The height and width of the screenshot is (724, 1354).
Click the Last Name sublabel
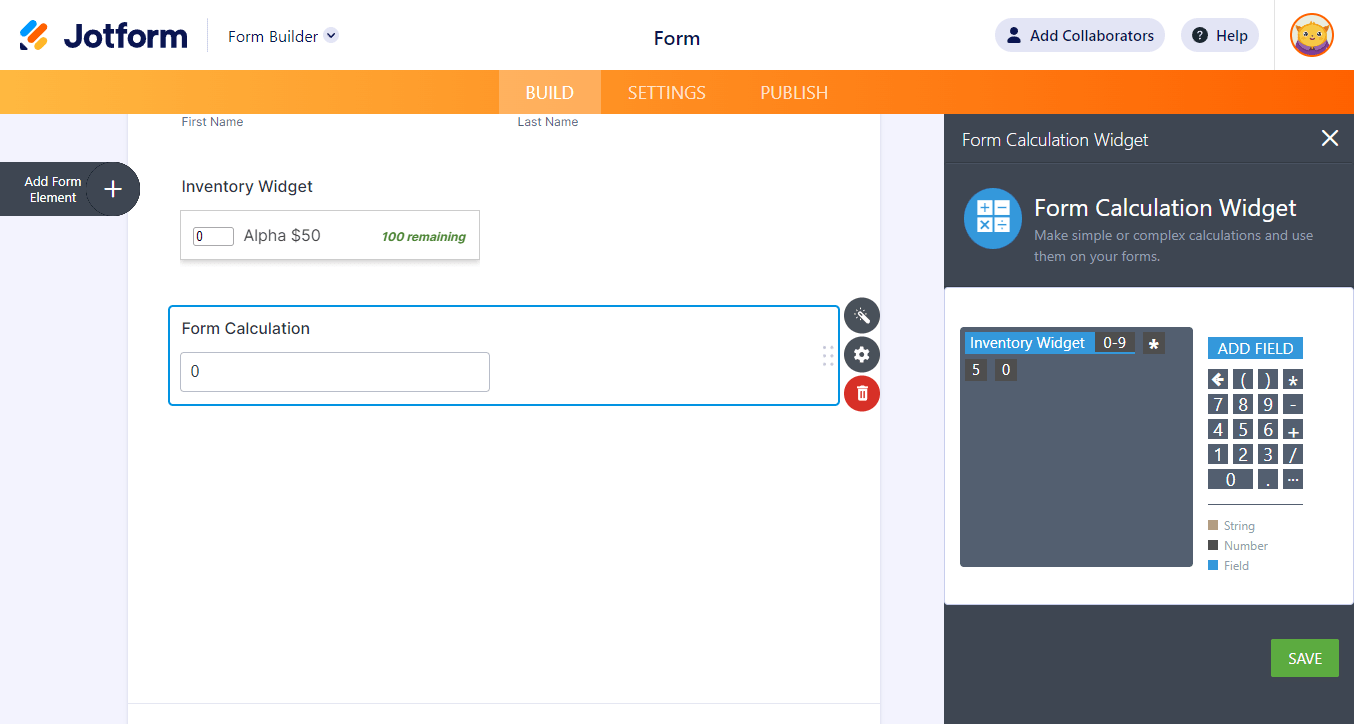coord(548,122)
